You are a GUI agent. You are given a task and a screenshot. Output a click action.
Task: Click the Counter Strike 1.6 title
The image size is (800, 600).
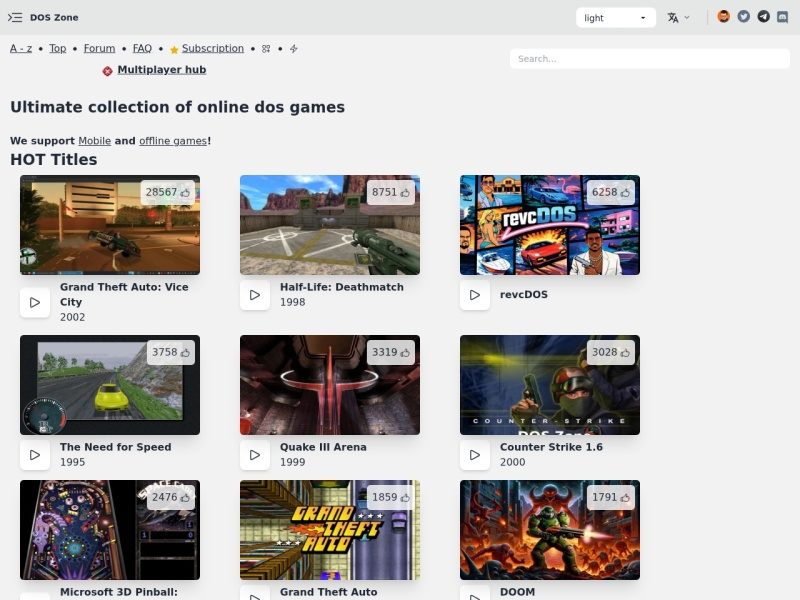click(x=551, y=447)
